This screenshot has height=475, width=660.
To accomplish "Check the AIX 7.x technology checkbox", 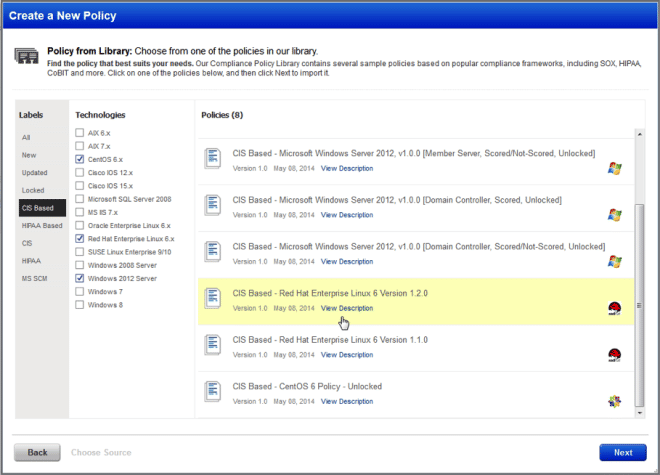I will coord(80,146).
